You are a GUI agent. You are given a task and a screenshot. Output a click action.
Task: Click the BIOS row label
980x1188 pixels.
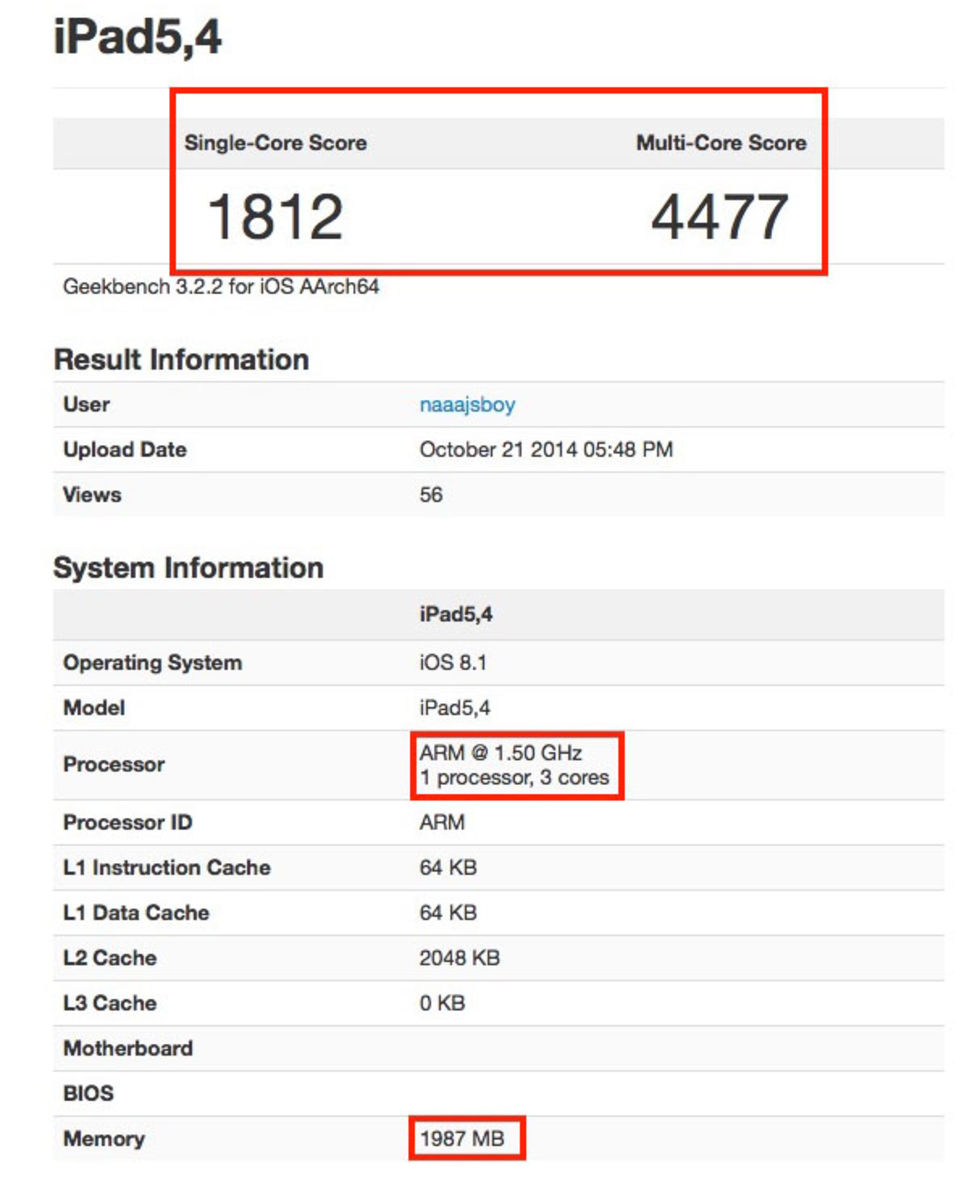click(x=89, y=1093)
